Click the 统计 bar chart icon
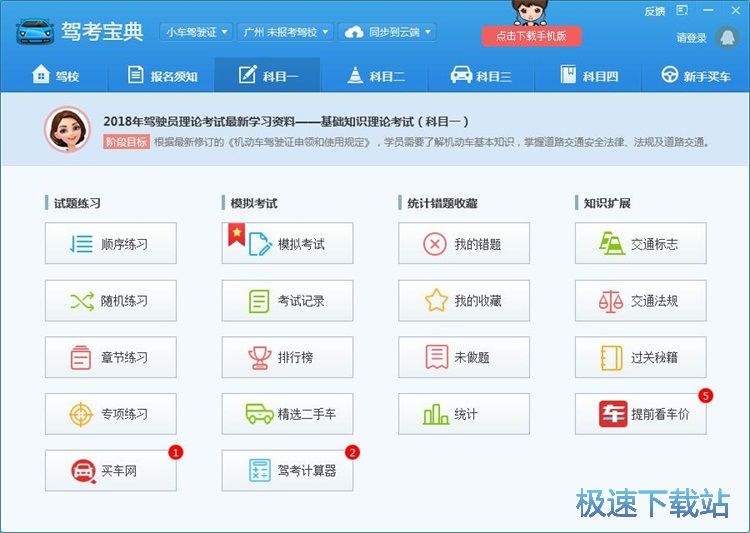 click(435, 414)
